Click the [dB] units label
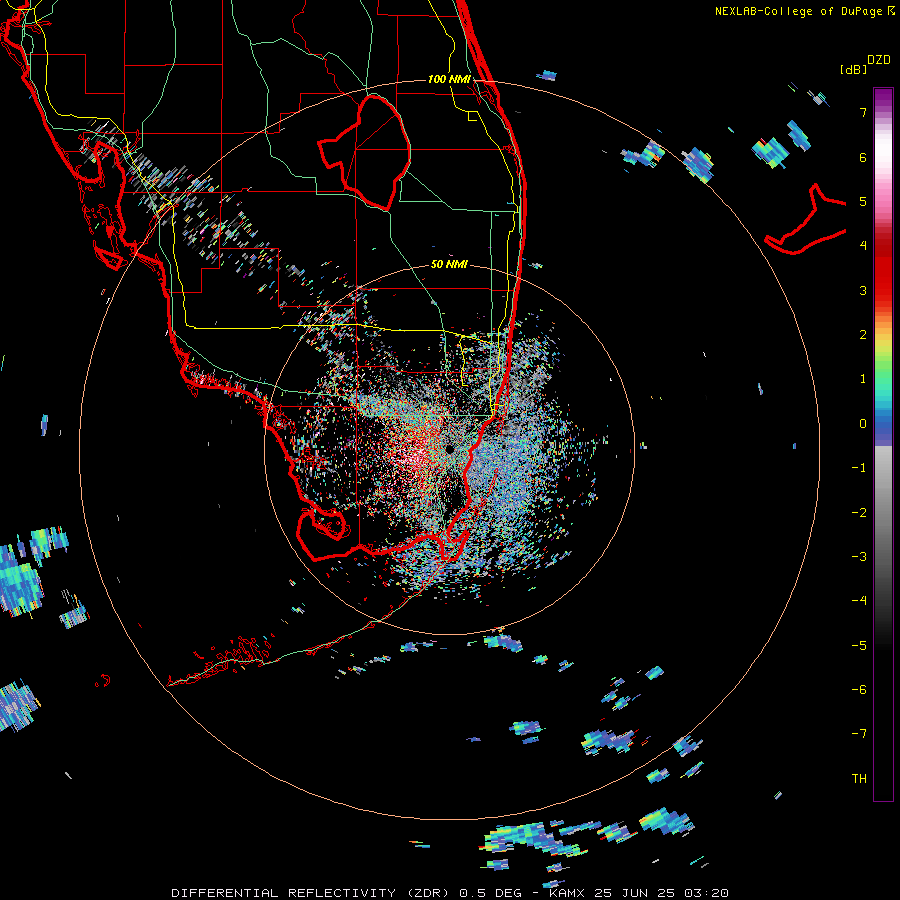Screen dimensions: 900x900 [x=853, y=69]
